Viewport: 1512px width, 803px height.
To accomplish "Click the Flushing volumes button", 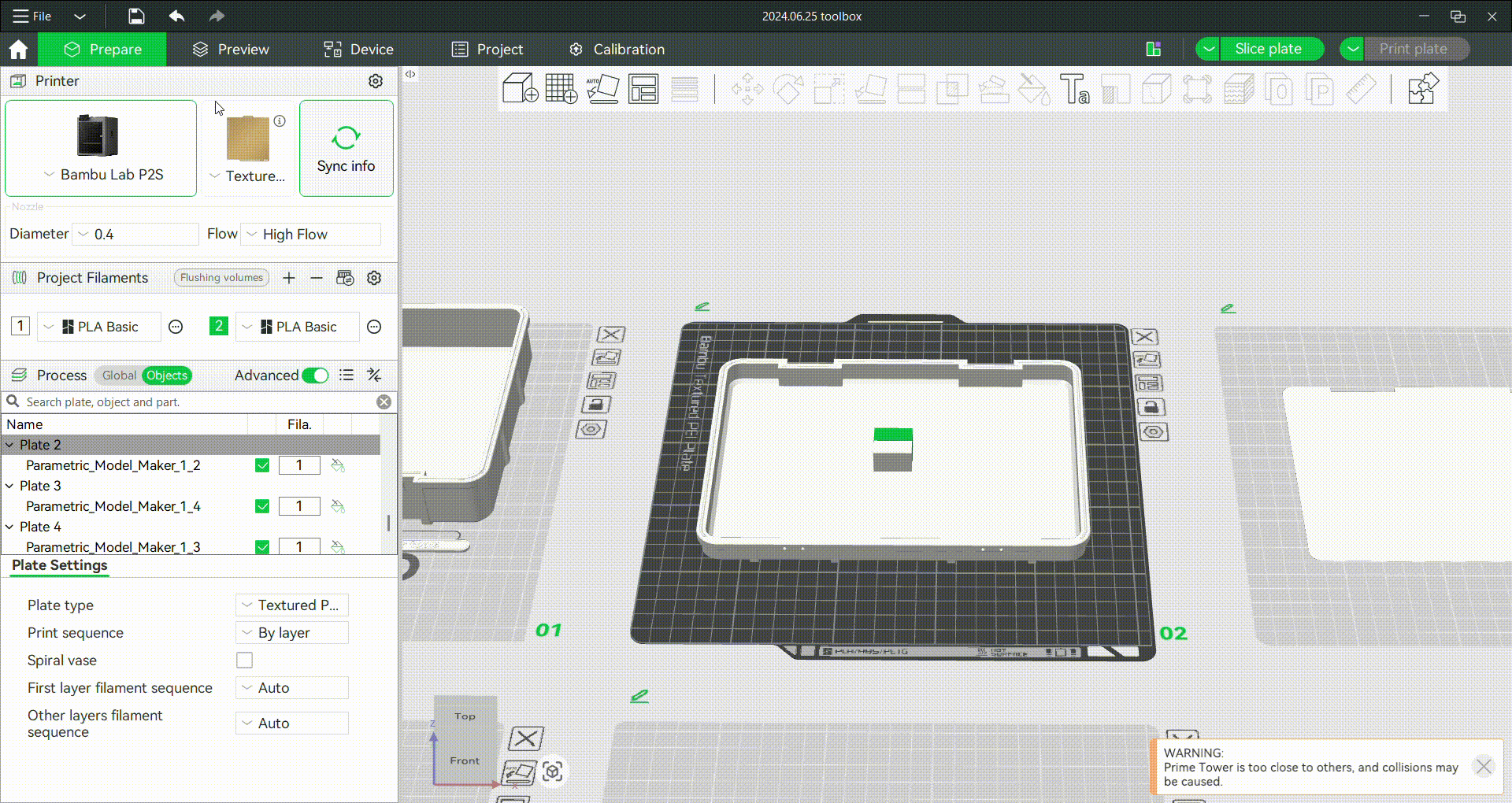I will point(221,278).
